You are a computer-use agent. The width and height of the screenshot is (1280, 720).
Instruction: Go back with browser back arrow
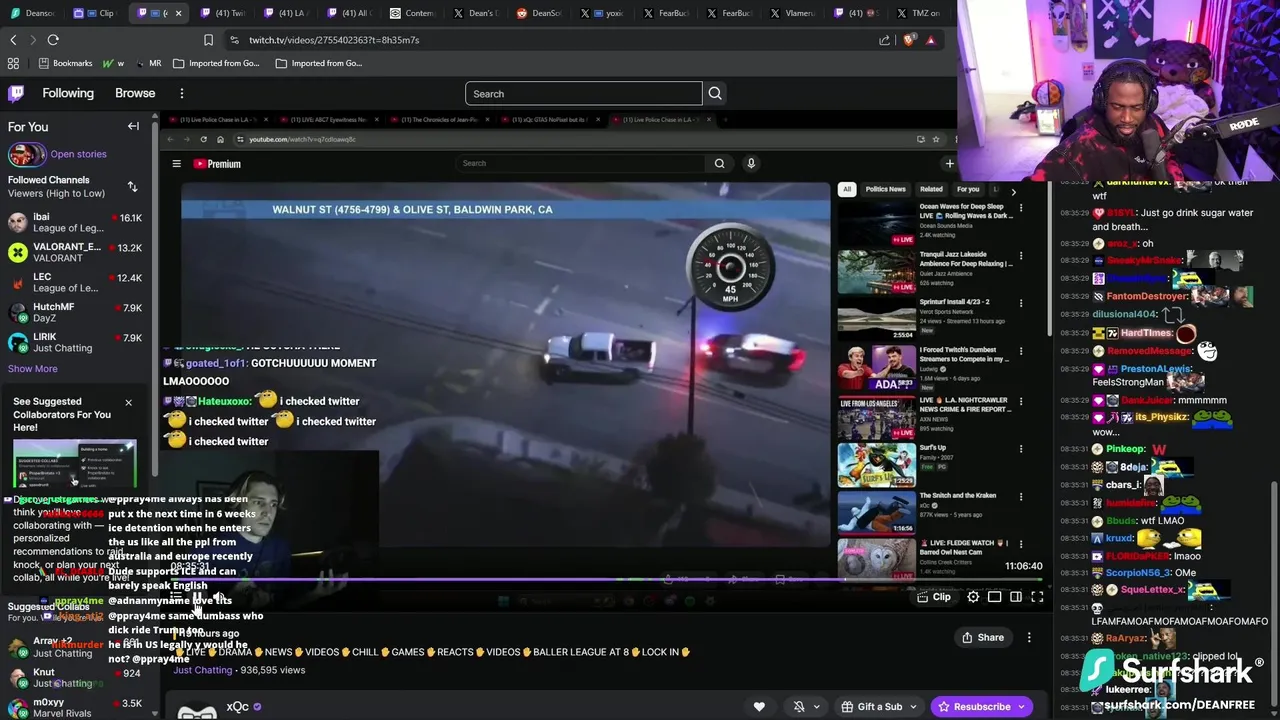pyautogui.click(x=13, y=40)
